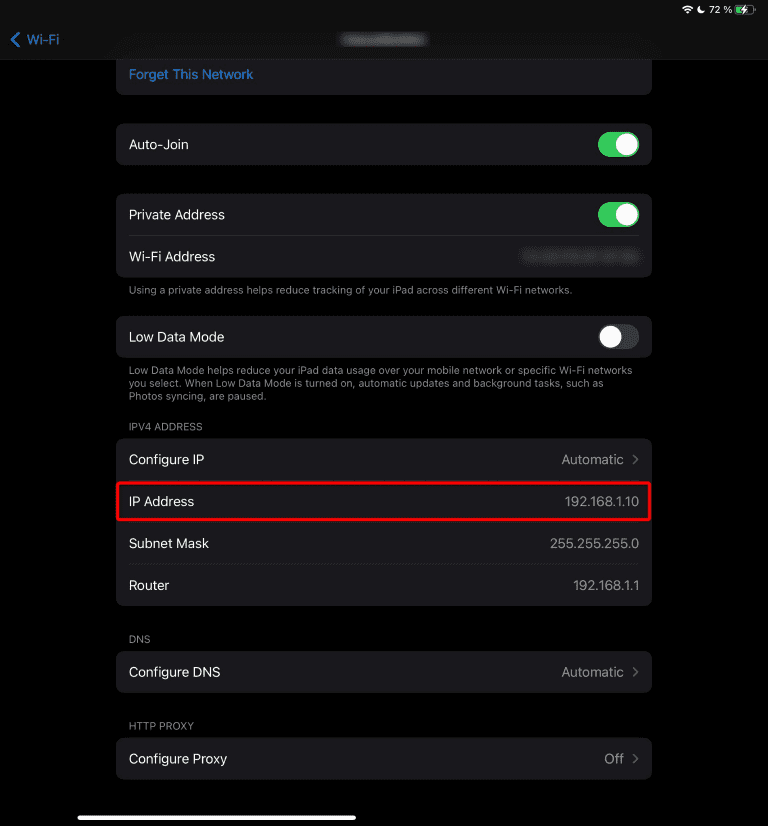Open the Configure DNS row
Image resolution: width=768 pixels, height=826 pixels.
tap(384, 672)
